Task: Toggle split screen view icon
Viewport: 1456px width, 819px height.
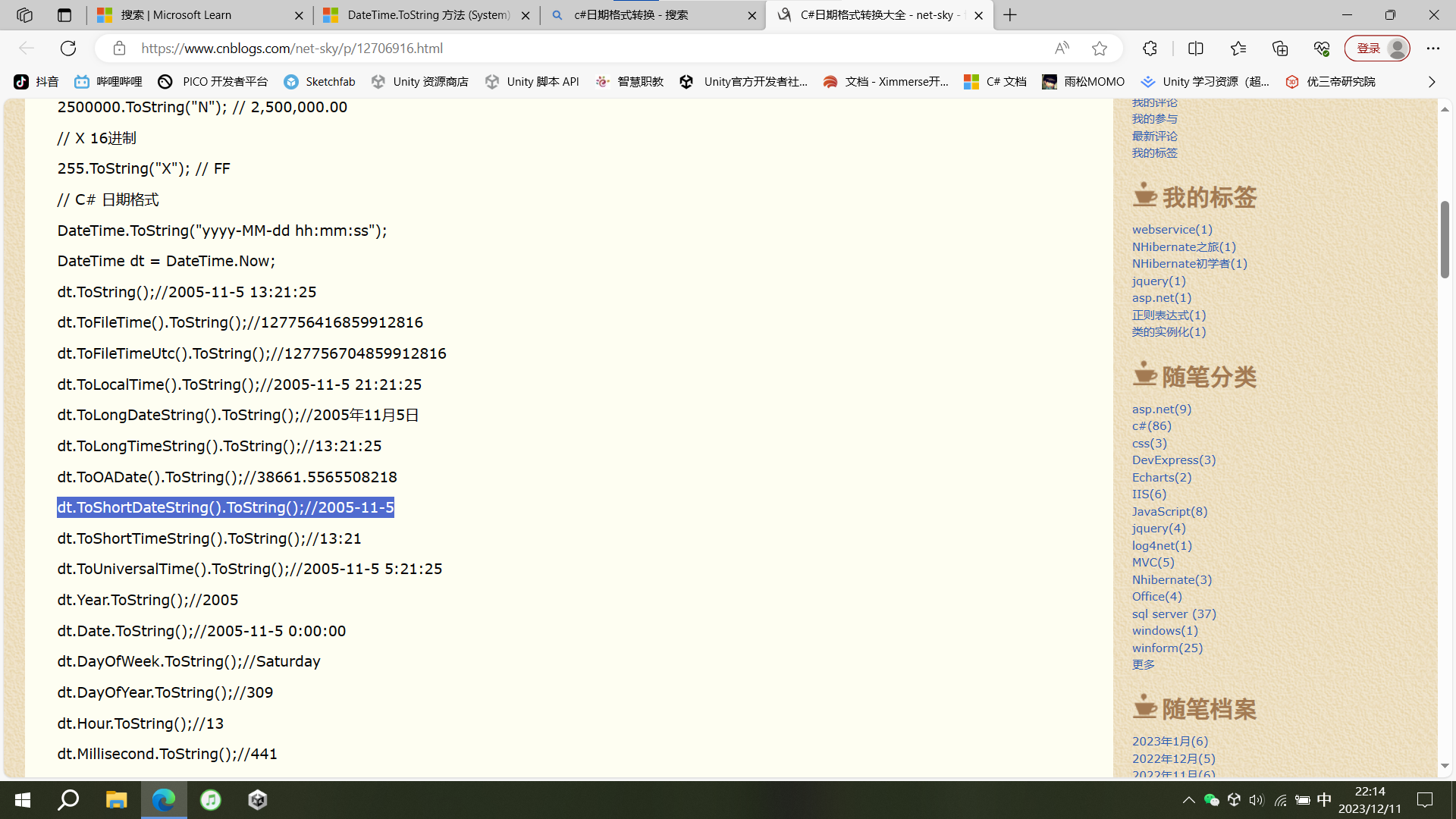Action: click(x=1196, y=49)
